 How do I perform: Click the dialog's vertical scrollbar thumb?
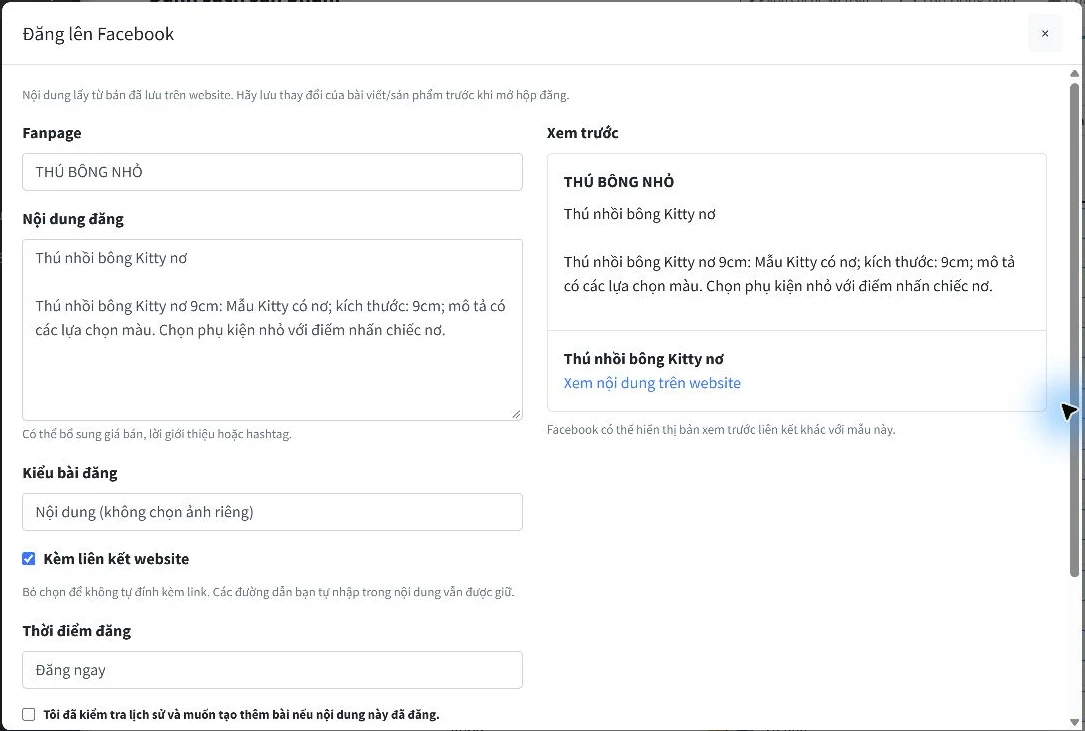point(1074,329)
